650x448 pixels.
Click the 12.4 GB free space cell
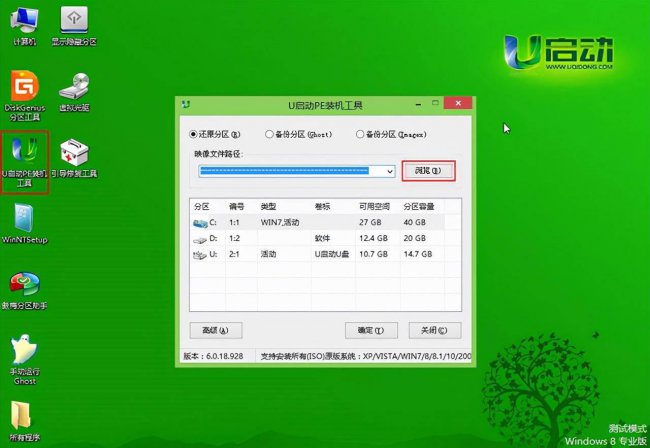373,238
